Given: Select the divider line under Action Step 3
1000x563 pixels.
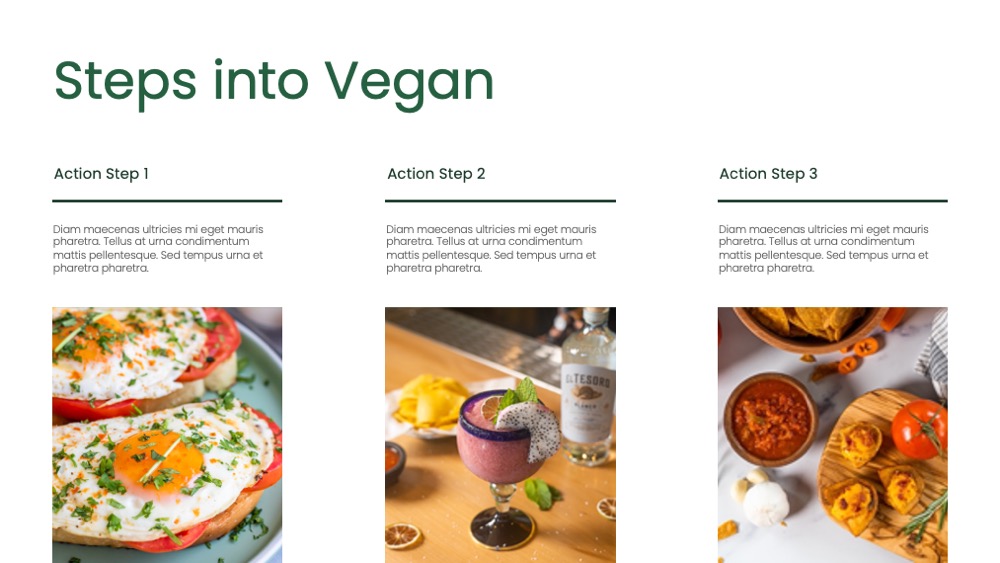Looking at the screenshot, I should pyautogui.click(x=832, y=201).
